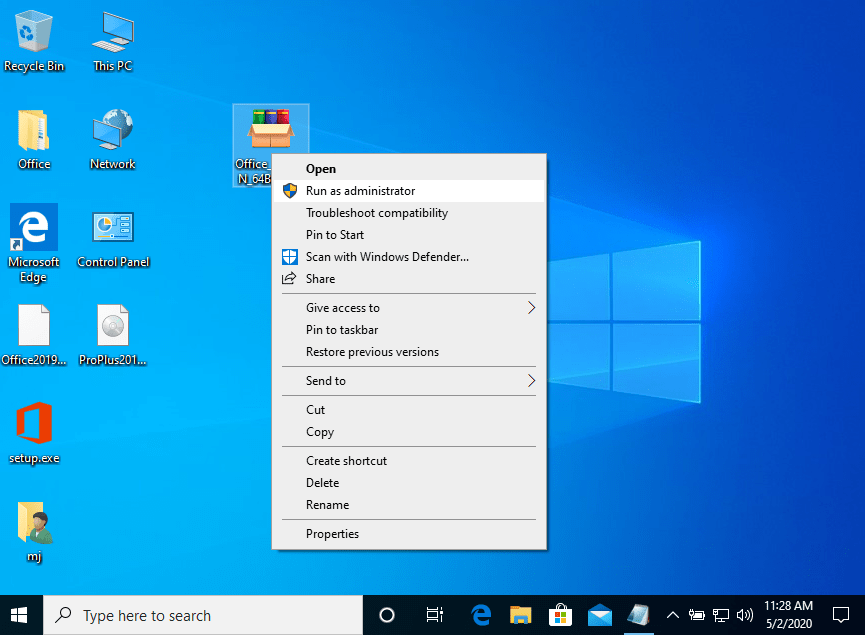This screenshot has width=865, height=635.
Task: Show hidden system tray icons
Action: tap(673, 615)
